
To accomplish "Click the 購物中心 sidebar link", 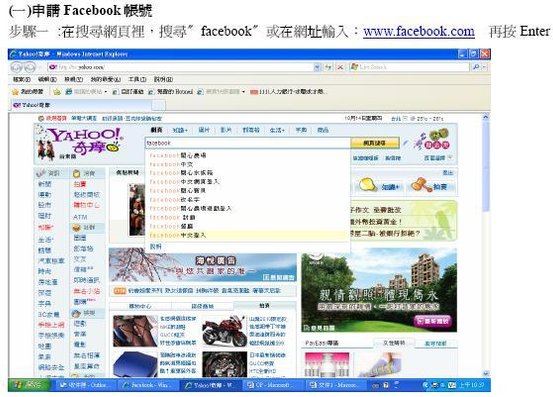I will click(x=86, y=205).
